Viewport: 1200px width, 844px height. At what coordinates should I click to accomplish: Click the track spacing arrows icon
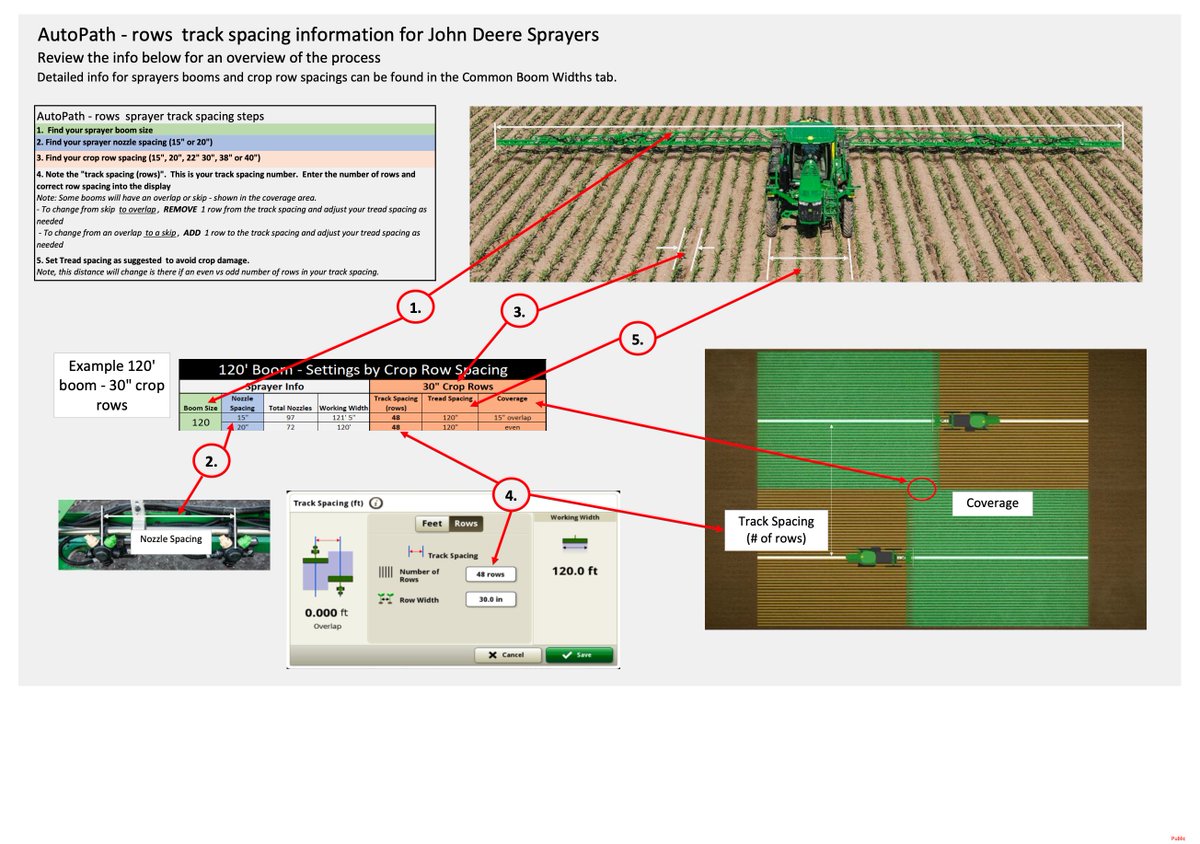[415, 552]
